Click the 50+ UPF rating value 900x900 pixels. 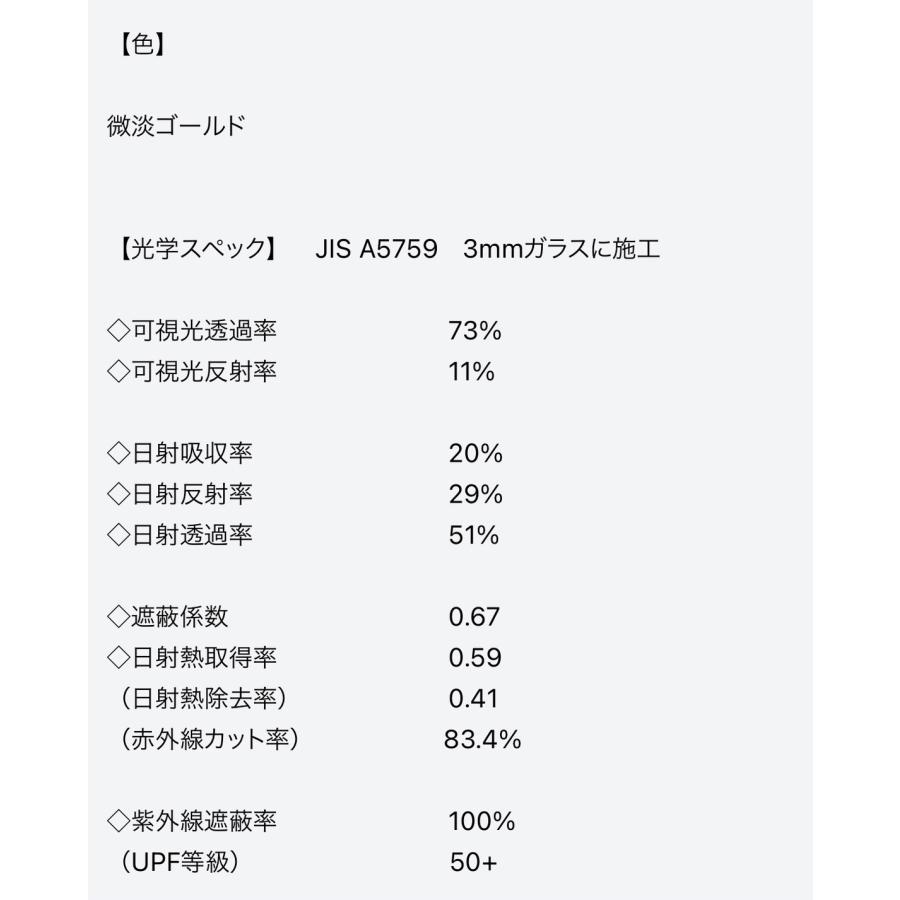[x=473, y=863]
